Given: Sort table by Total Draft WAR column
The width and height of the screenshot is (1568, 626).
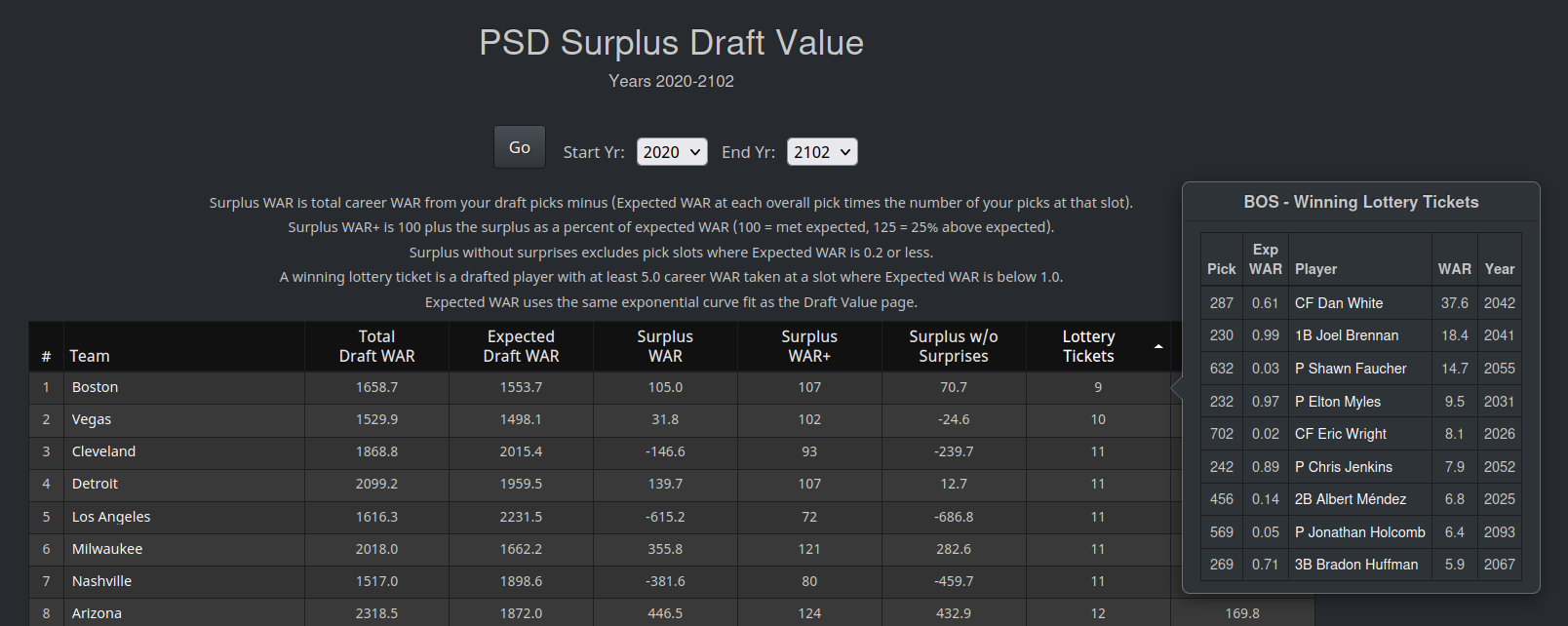Looking at the screenshot, I should (376, 346).
